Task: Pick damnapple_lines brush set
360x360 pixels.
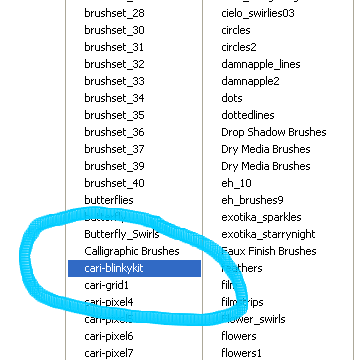Action: pos(261,64)
